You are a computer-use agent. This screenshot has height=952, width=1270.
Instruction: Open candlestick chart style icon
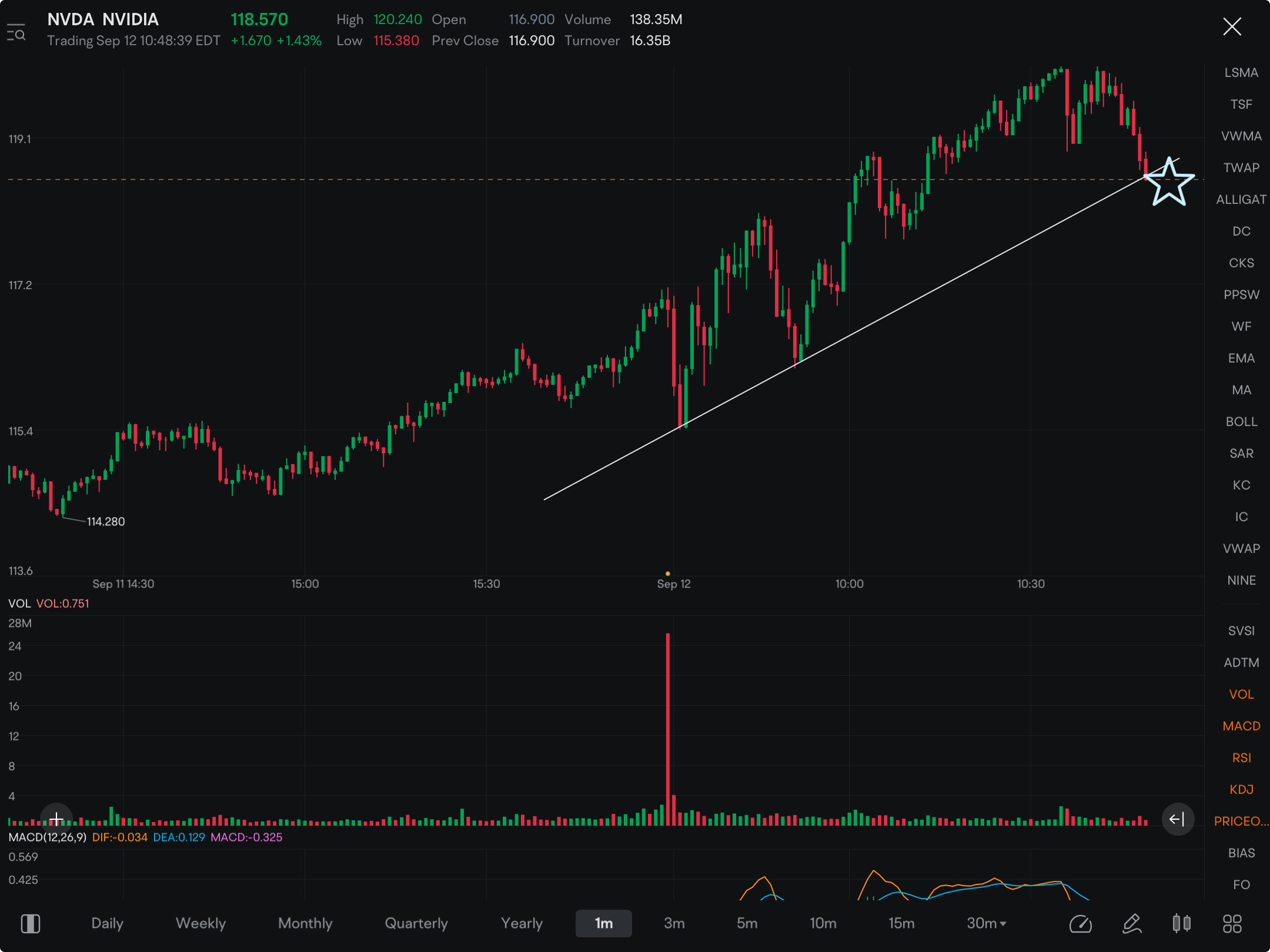pyautogui.click(x=1181, y=923)
